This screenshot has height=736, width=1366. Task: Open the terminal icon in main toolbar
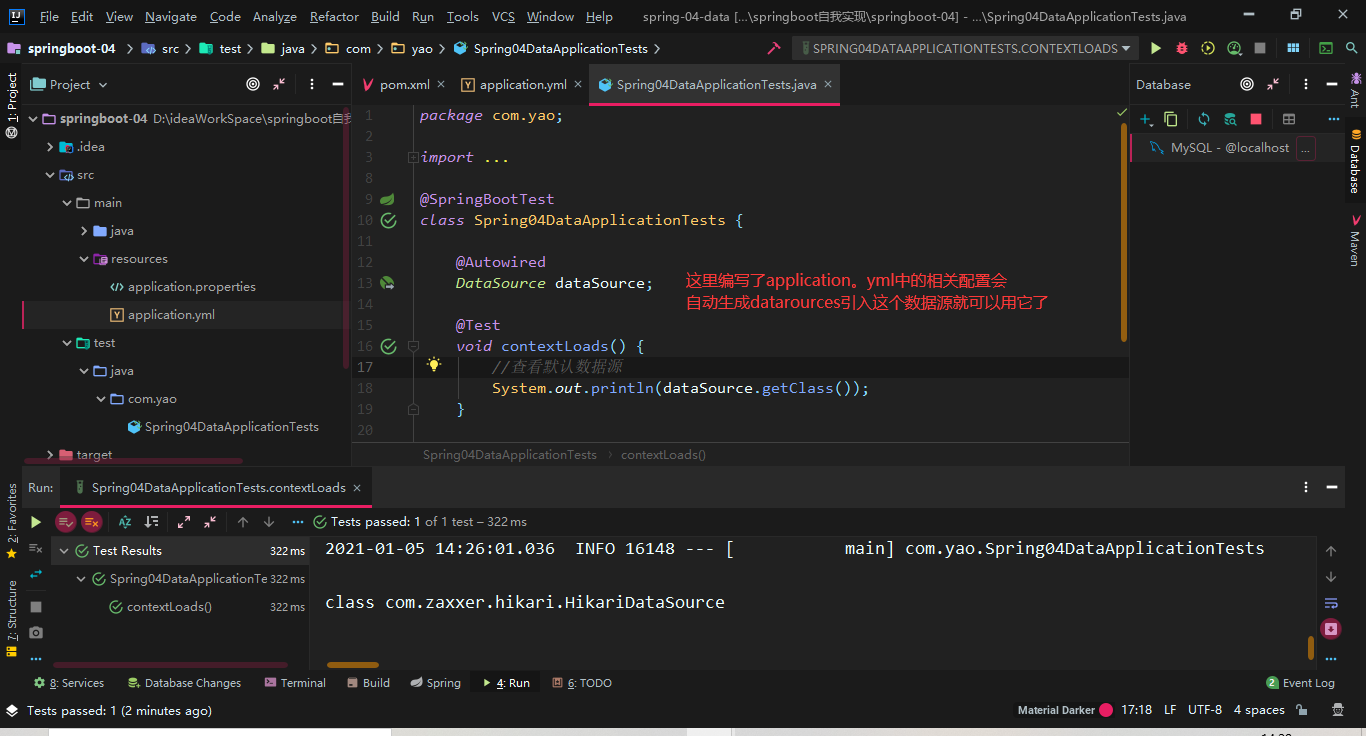click(1326, 48)
